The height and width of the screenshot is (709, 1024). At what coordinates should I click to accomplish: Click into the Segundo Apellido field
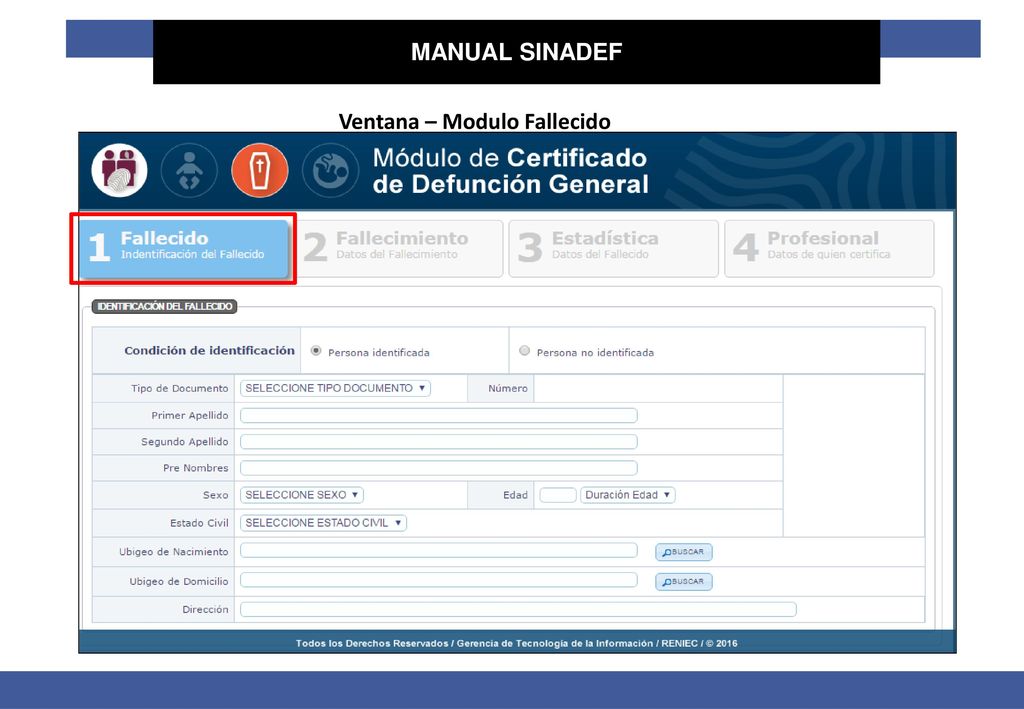click(439, 442)
